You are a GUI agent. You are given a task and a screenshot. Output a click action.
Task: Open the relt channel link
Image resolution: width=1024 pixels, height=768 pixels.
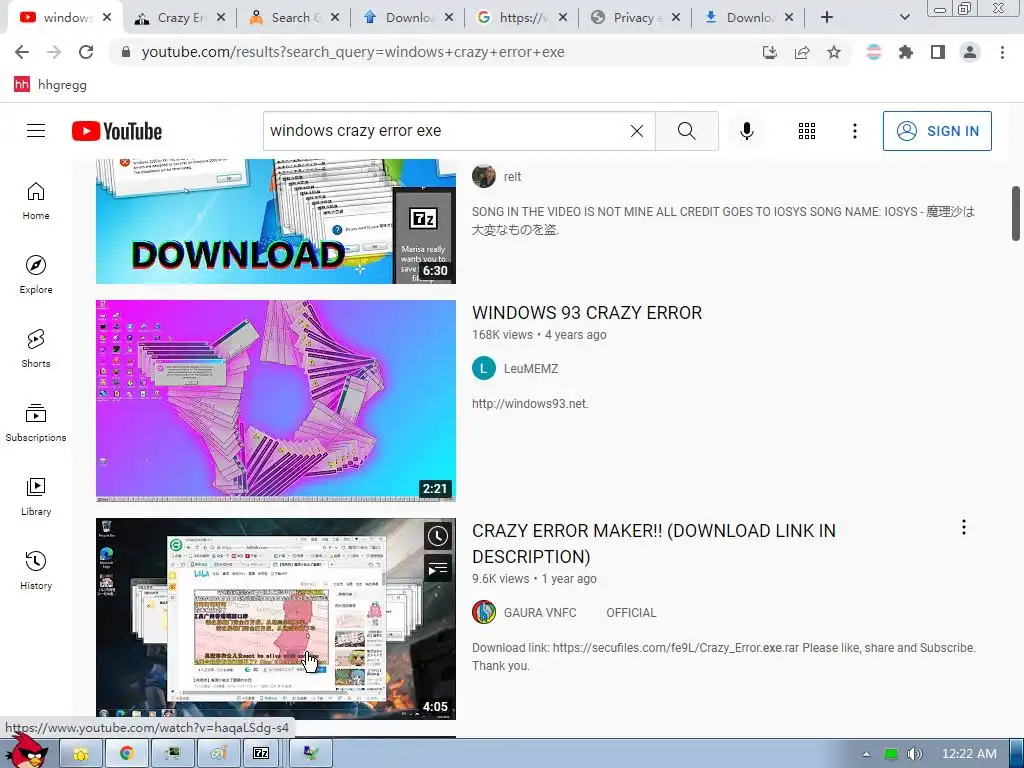tap(512, 176)
